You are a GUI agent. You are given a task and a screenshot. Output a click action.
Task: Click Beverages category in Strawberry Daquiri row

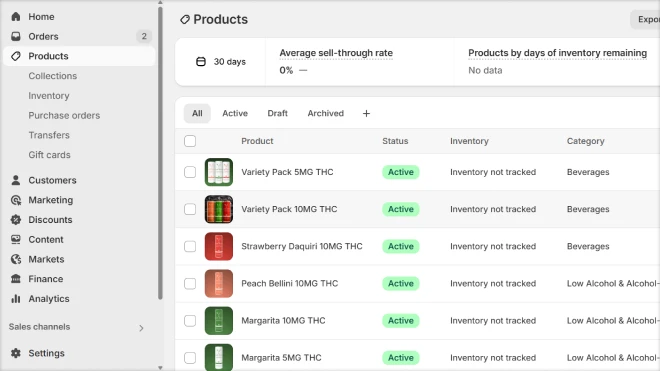(x=588, y=246)
